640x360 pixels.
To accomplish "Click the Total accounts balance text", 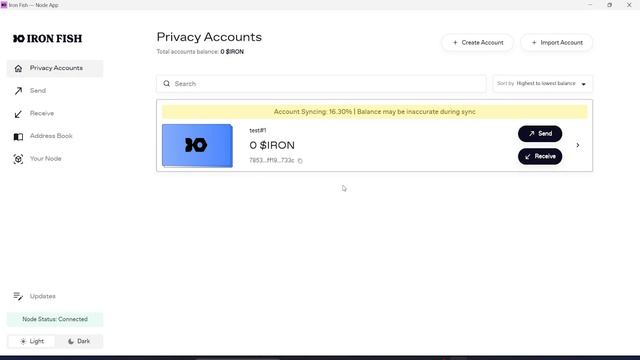I will tap(200, 52).
